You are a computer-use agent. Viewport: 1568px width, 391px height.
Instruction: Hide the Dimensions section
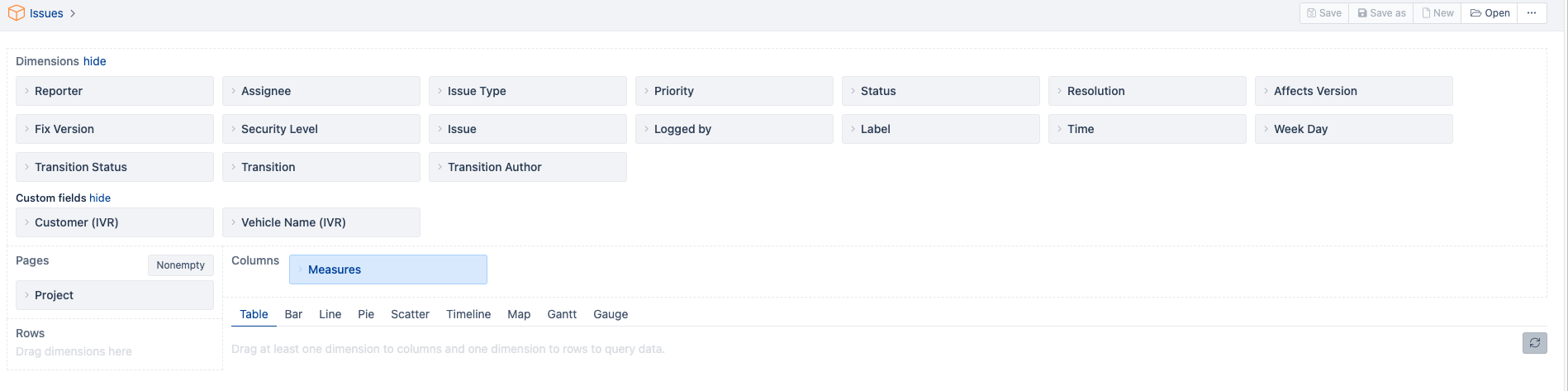(95, 61)
